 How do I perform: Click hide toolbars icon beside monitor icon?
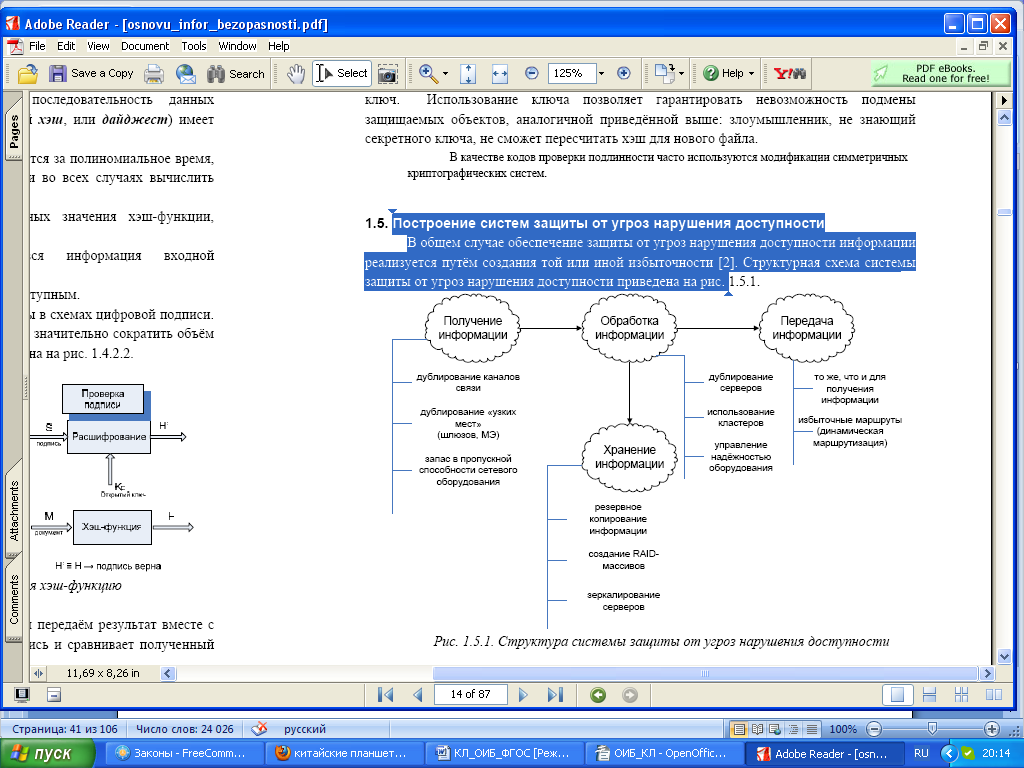[54, 694]
